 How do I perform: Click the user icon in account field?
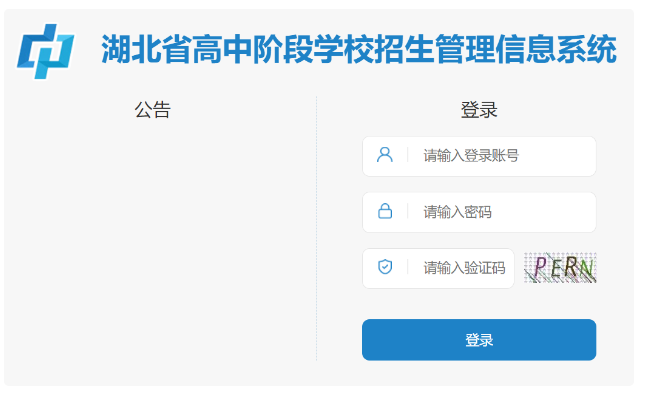(385, 155)
